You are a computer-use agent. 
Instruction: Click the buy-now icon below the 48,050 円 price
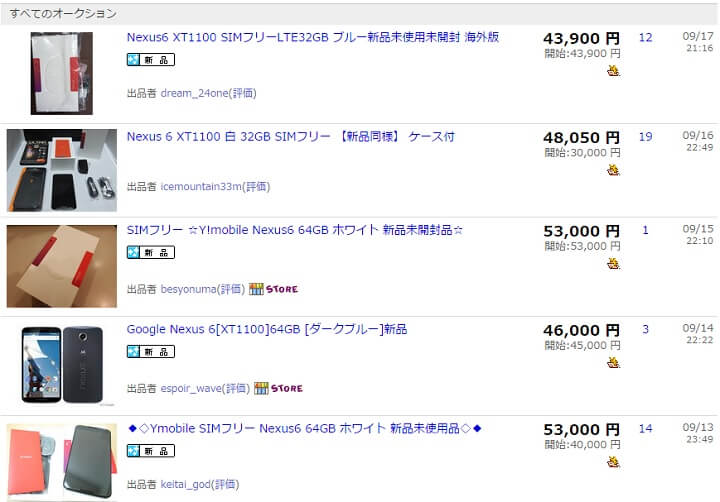coord(613,170)
